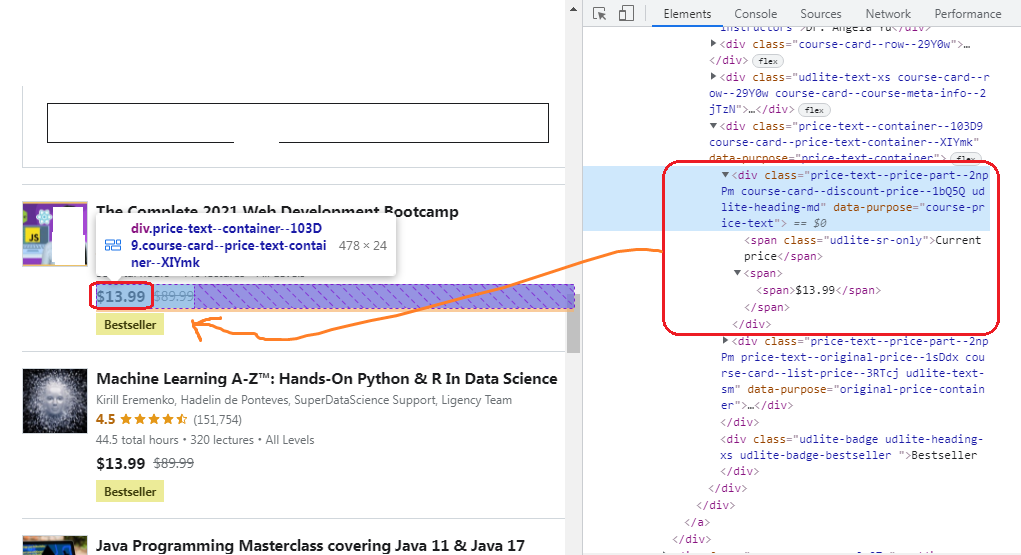The height and width of the screenshot is (555, 1021).
Task: Expand the udlite-text-xs course-meta-info div
Action: [713, 76]
